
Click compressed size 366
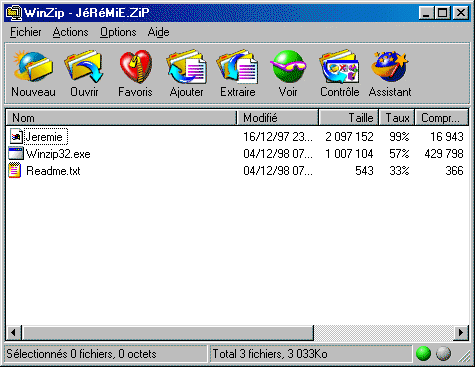point(455,171)
